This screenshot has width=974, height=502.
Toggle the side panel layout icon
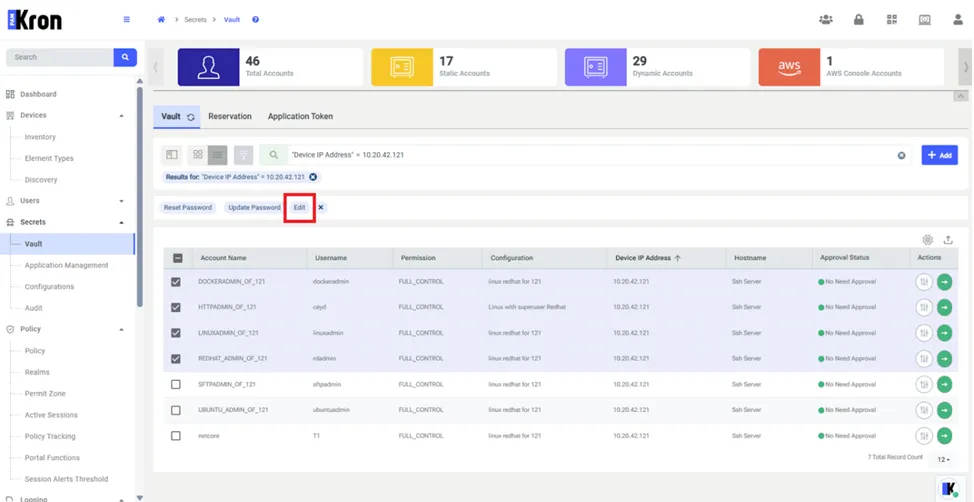pyautogui.click(x=172, y=155)
